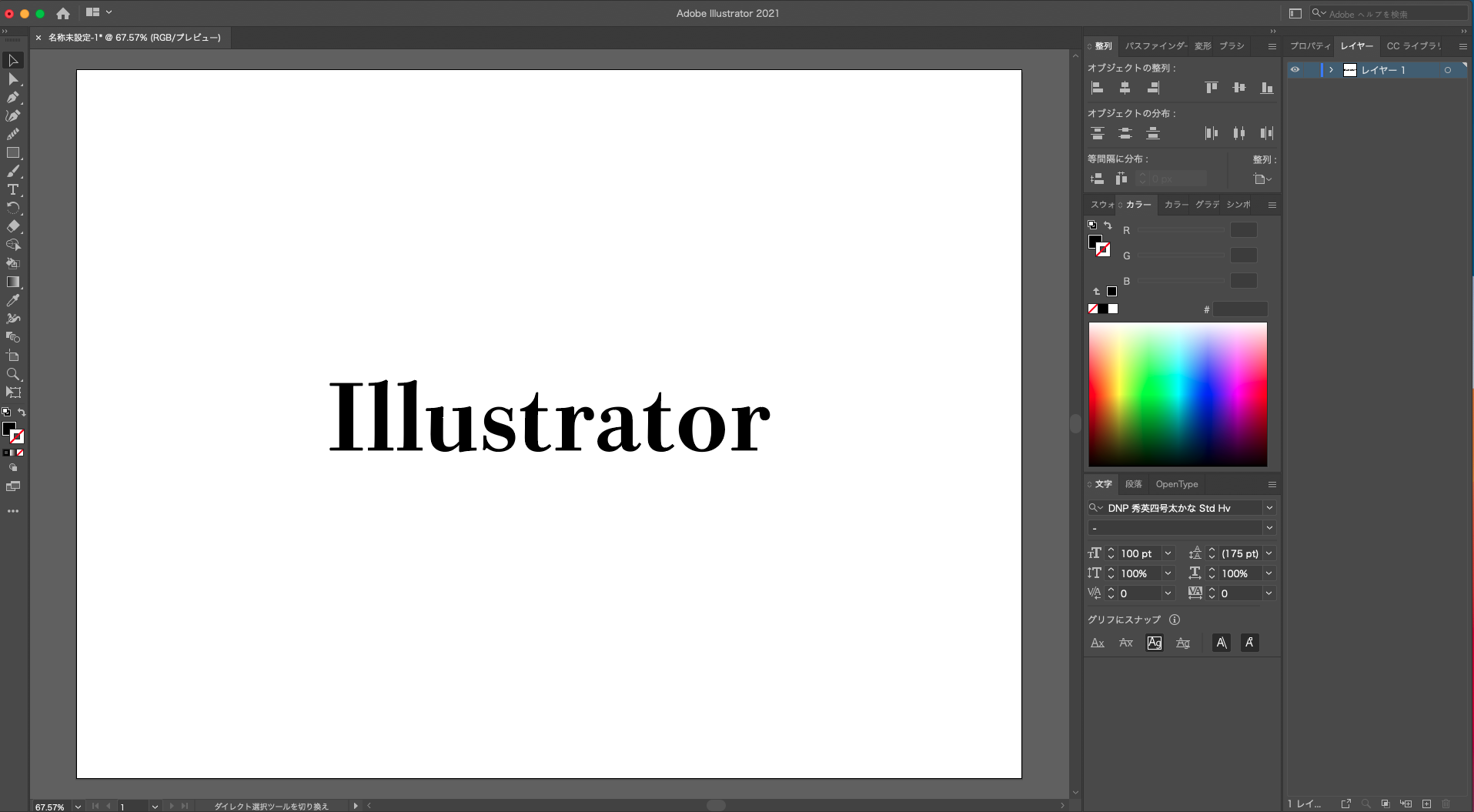Click the Home icon
This screenshot has height=812, width=1474.
tap(63, 13)
